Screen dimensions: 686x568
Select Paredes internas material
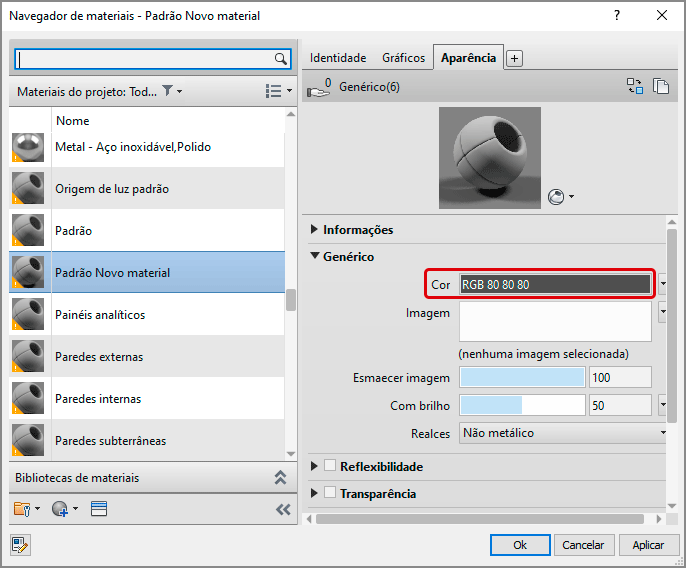[x=147, y=399]
